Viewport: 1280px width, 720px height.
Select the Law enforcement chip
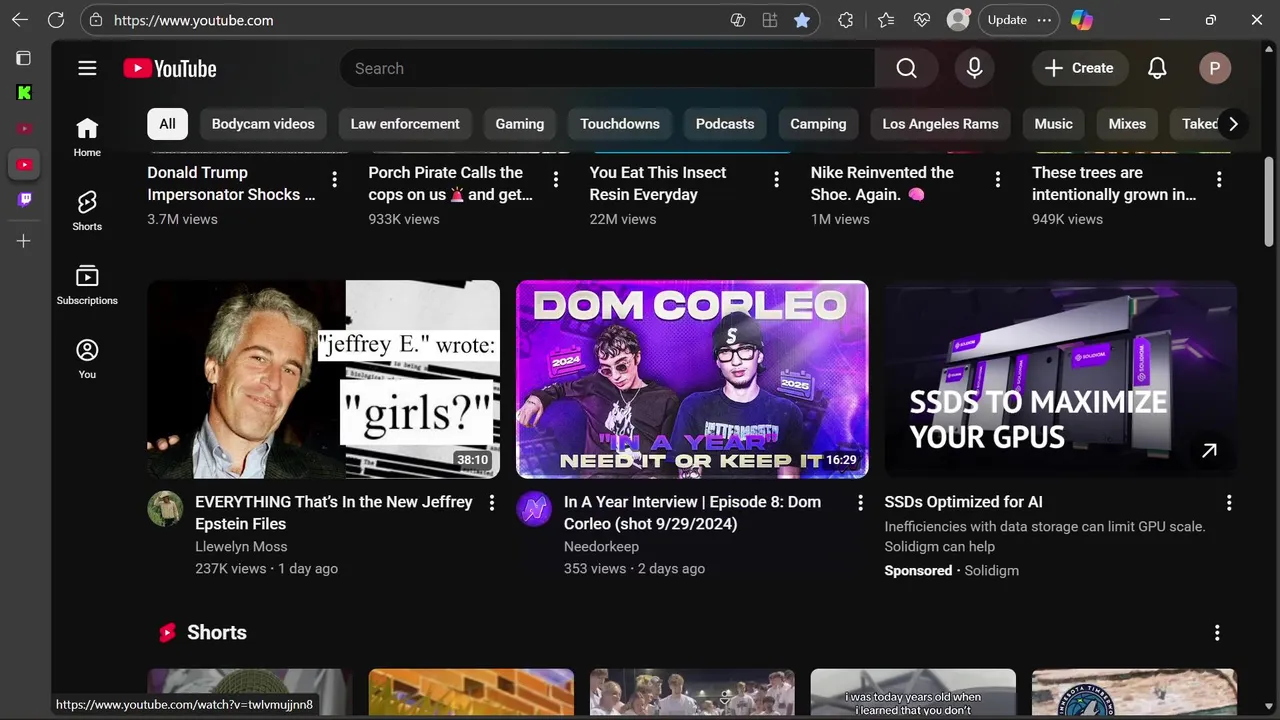405,124
